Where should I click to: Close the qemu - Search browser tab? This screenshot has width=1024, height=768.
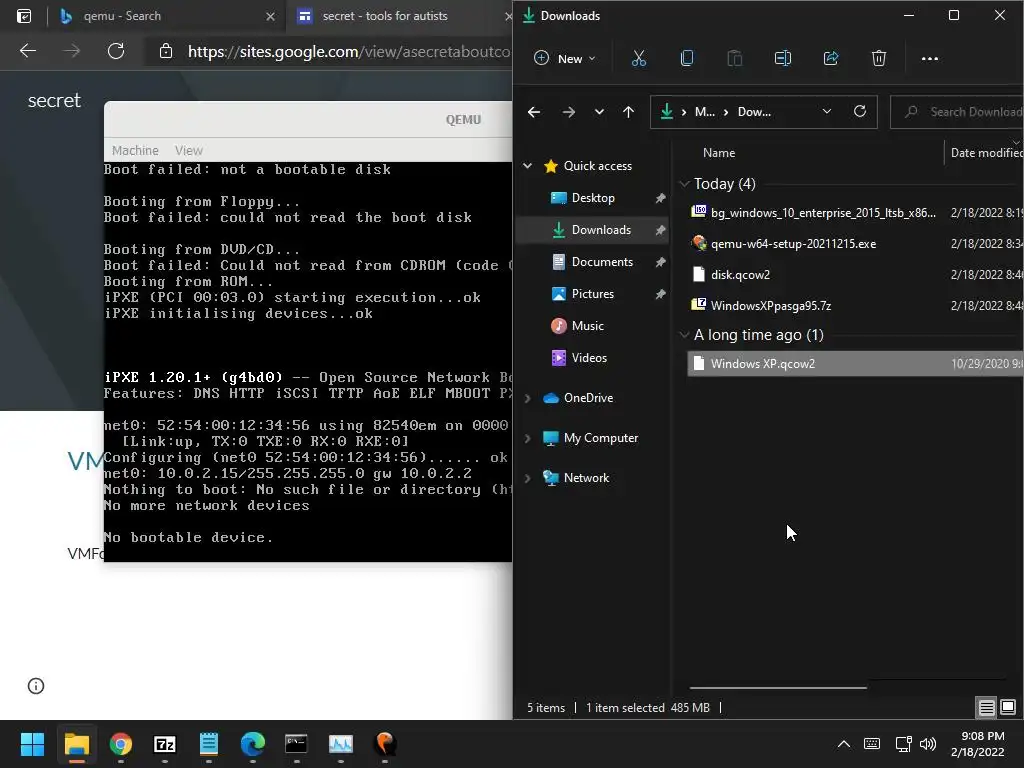point(270,16)
